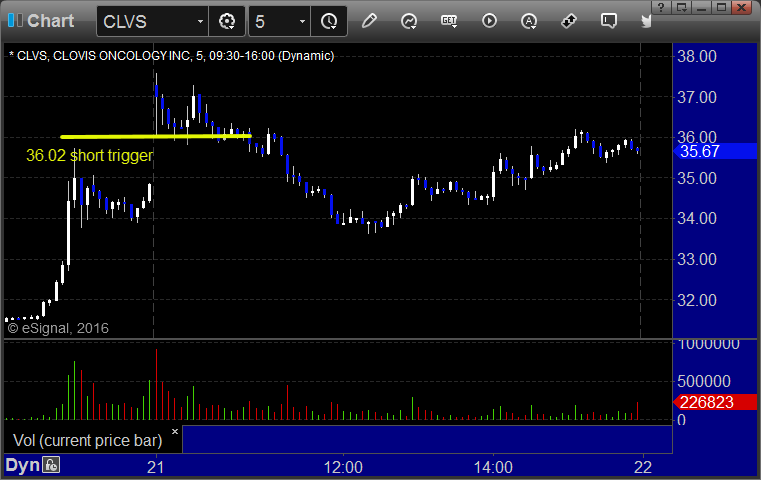The width and height of the screenshot is (761, 480).
Task: Click the 21 date axis label
Action: point(155,467)
